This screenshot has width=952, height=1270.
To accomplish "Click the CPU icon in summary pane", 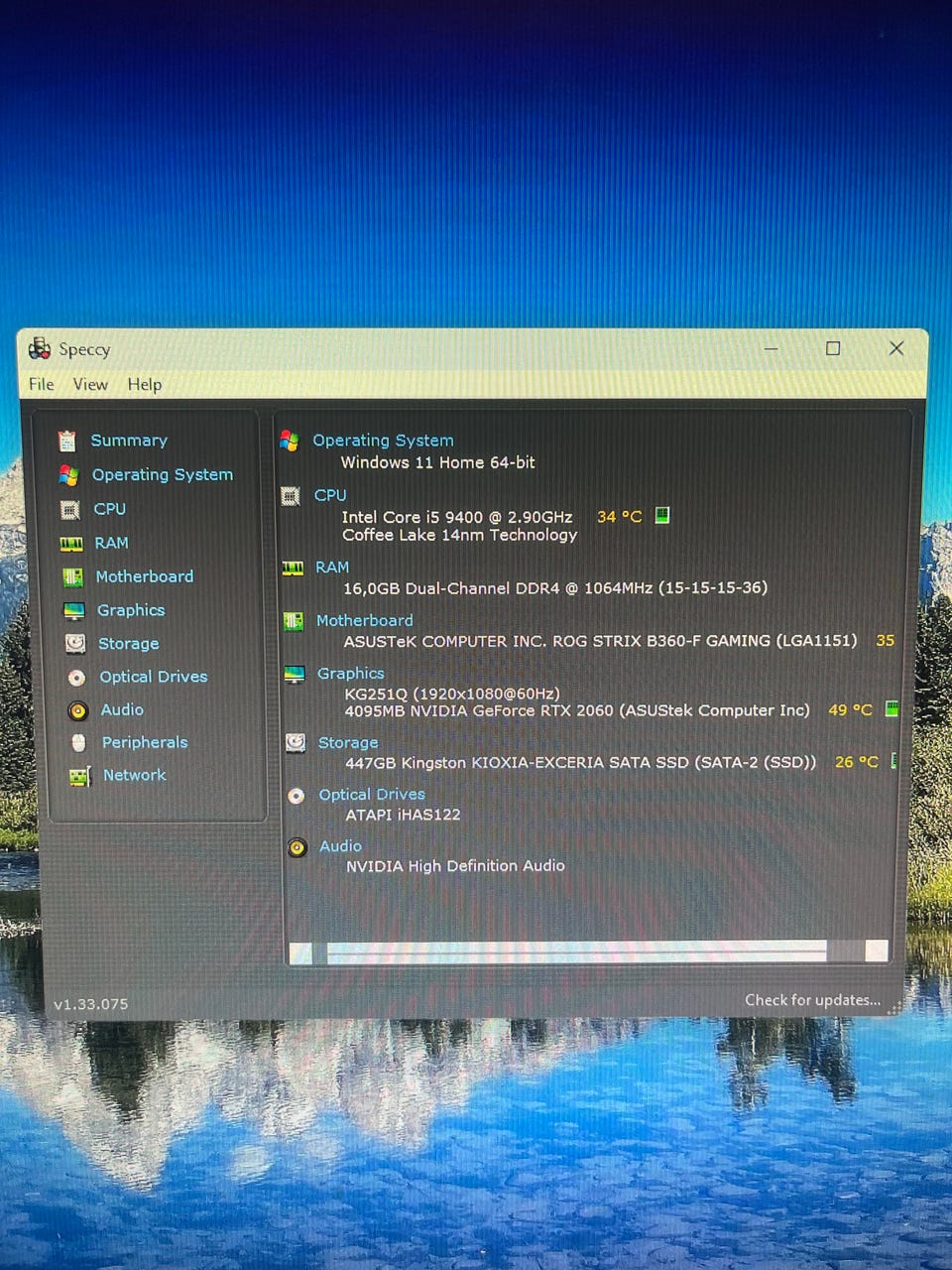I will click(x=291, y=496).
